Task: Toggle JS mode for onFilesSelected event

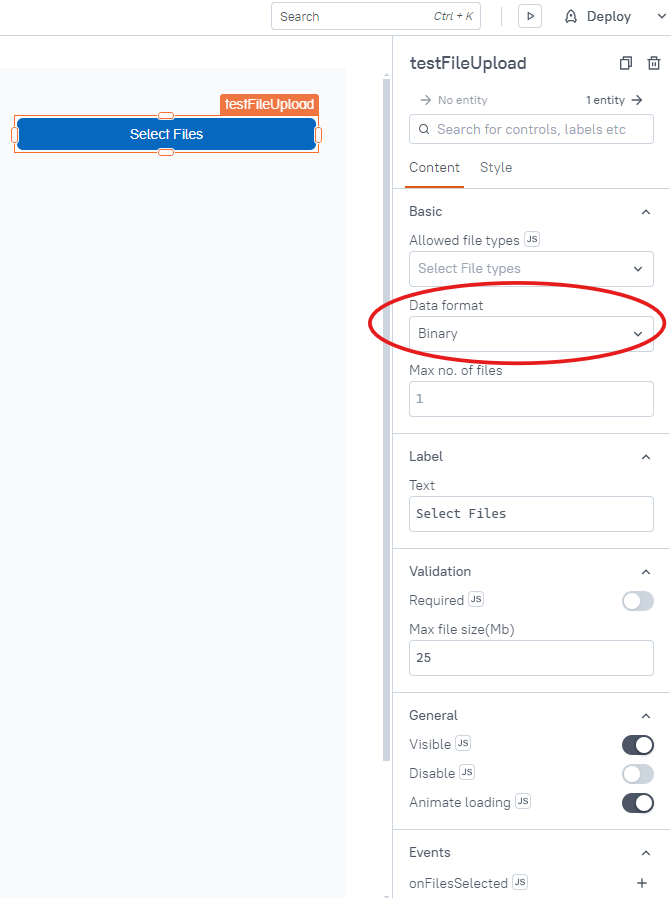Action: (x=521, y=883)
